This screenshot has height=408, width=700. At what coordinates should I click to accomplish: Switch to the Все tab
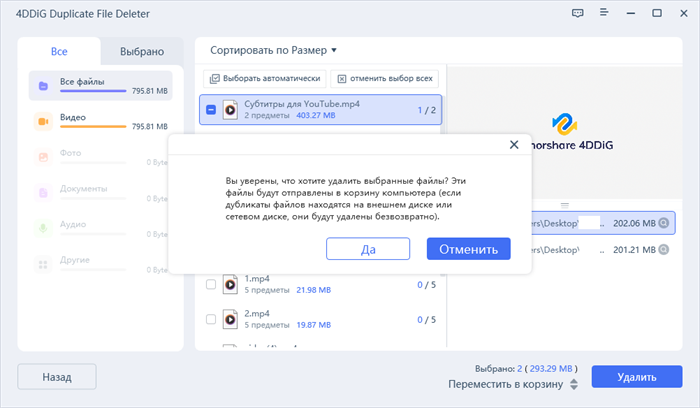[59, 51]
